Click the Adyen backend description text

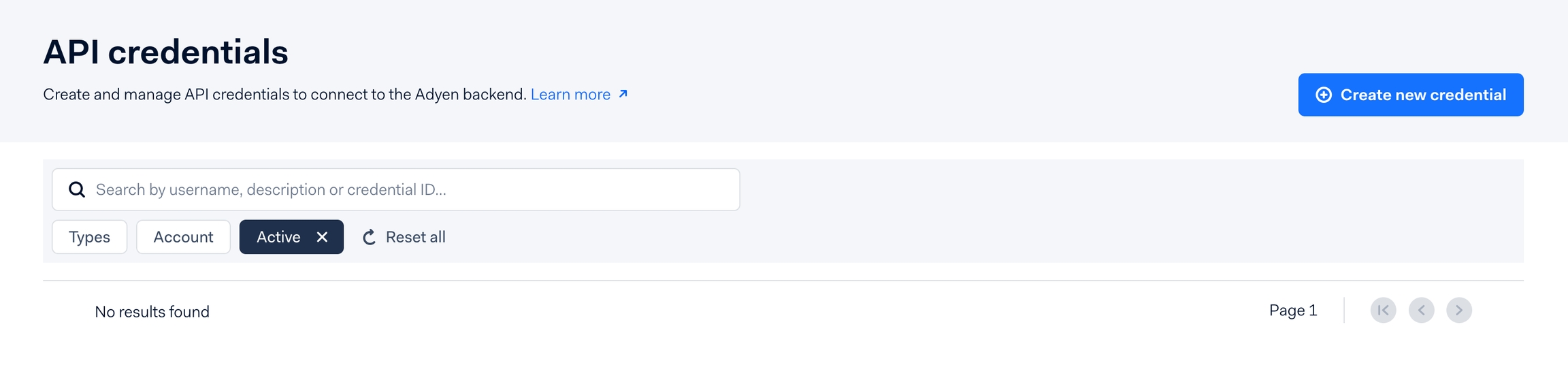(x=284, y=95)
